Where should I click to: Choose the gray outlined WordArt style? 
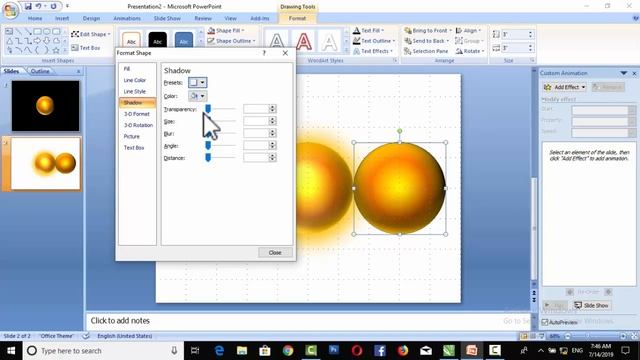click(277, 41)
